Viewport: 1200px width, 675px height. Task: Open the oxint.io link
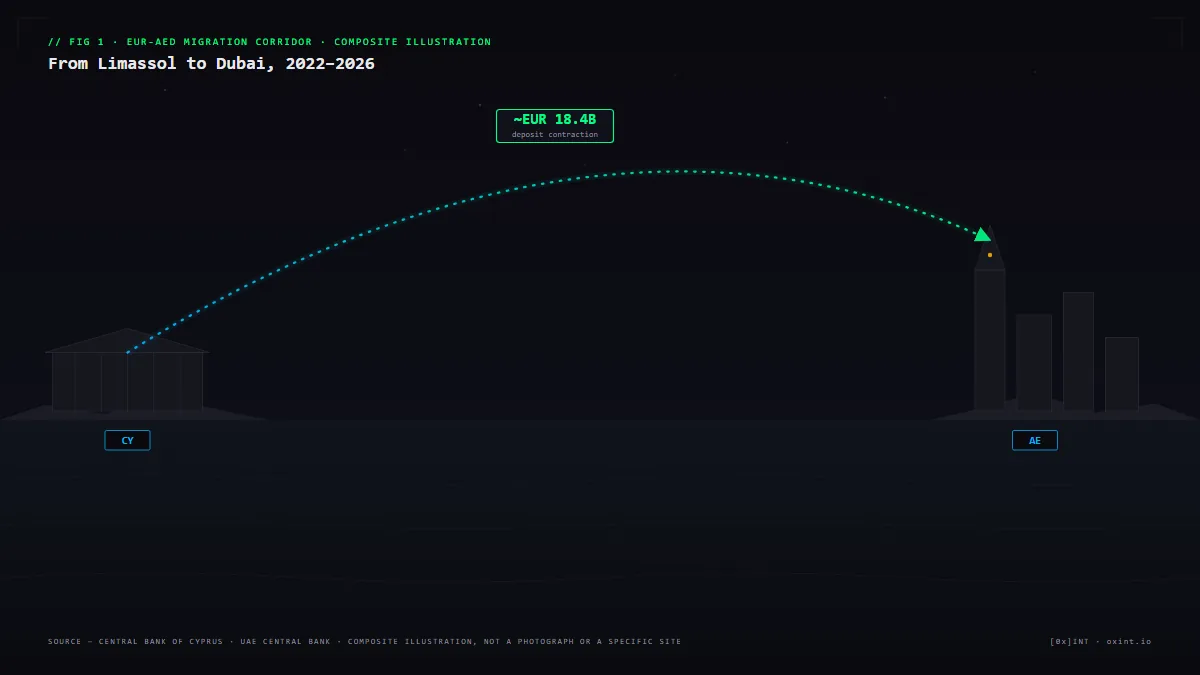pos(1129,641)
